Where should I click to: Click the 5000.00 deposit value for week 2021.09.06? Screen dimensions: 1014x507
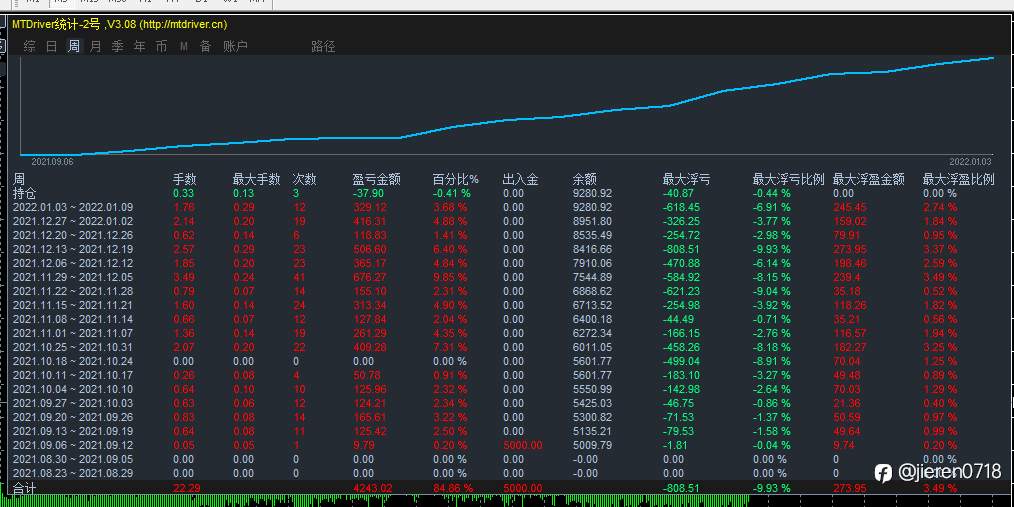[x=523, y=445]
